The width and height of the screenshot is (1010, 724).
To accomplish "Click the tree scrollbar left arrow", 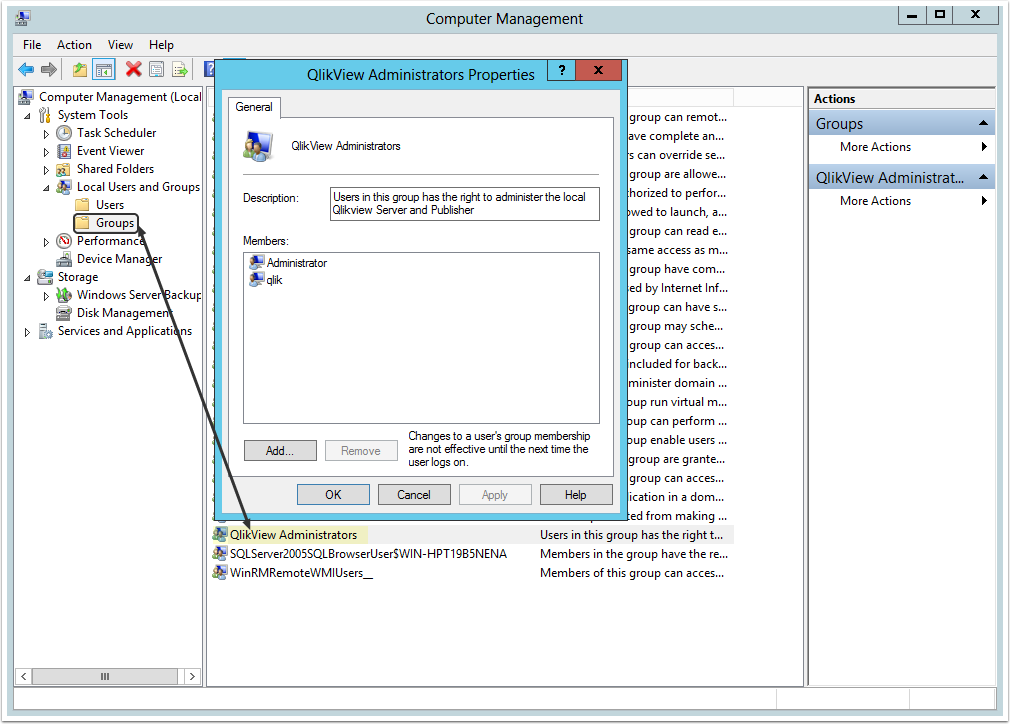I will coord(24,676).
